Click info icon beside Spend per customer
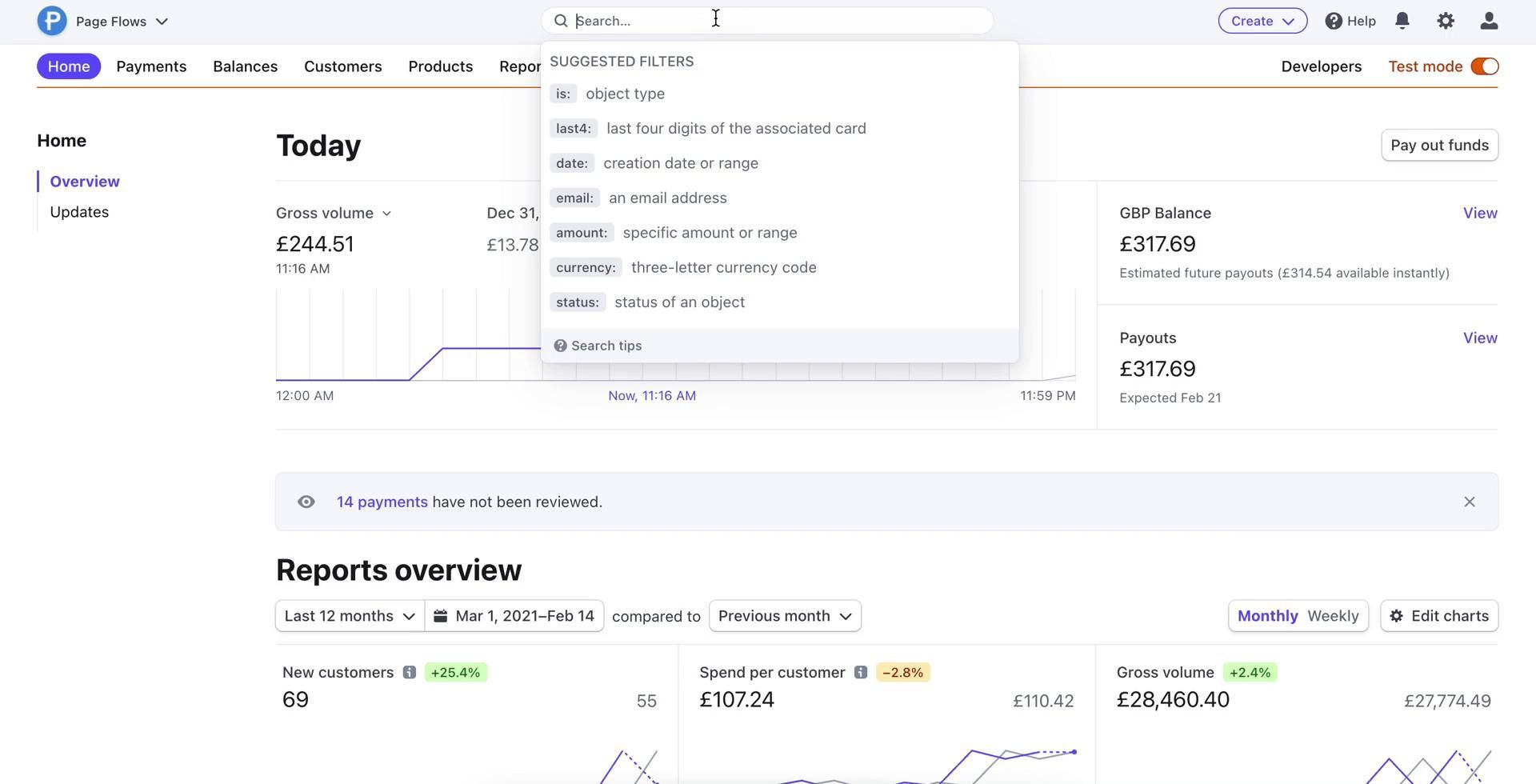The width and height of the screenshot is (1536, 784). pos(860,673)
